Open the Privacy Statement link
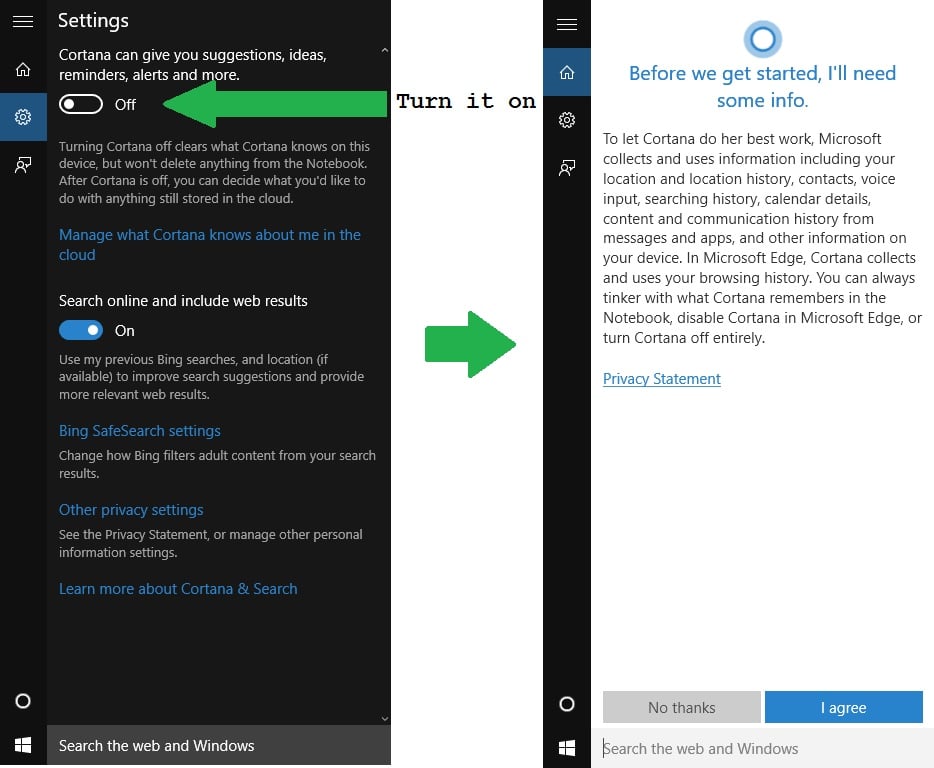934x768 pixels. pyautogui.click(x=661, y=379)
